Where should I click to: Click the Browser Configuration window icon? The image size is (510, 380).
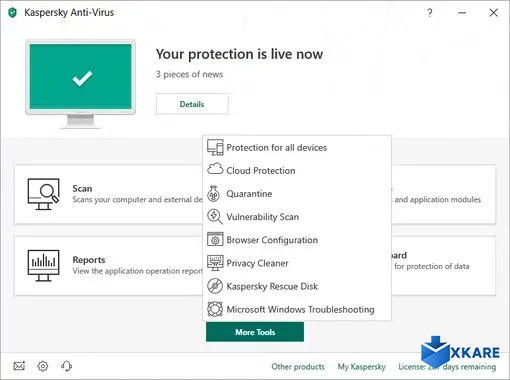pos(215,239)
